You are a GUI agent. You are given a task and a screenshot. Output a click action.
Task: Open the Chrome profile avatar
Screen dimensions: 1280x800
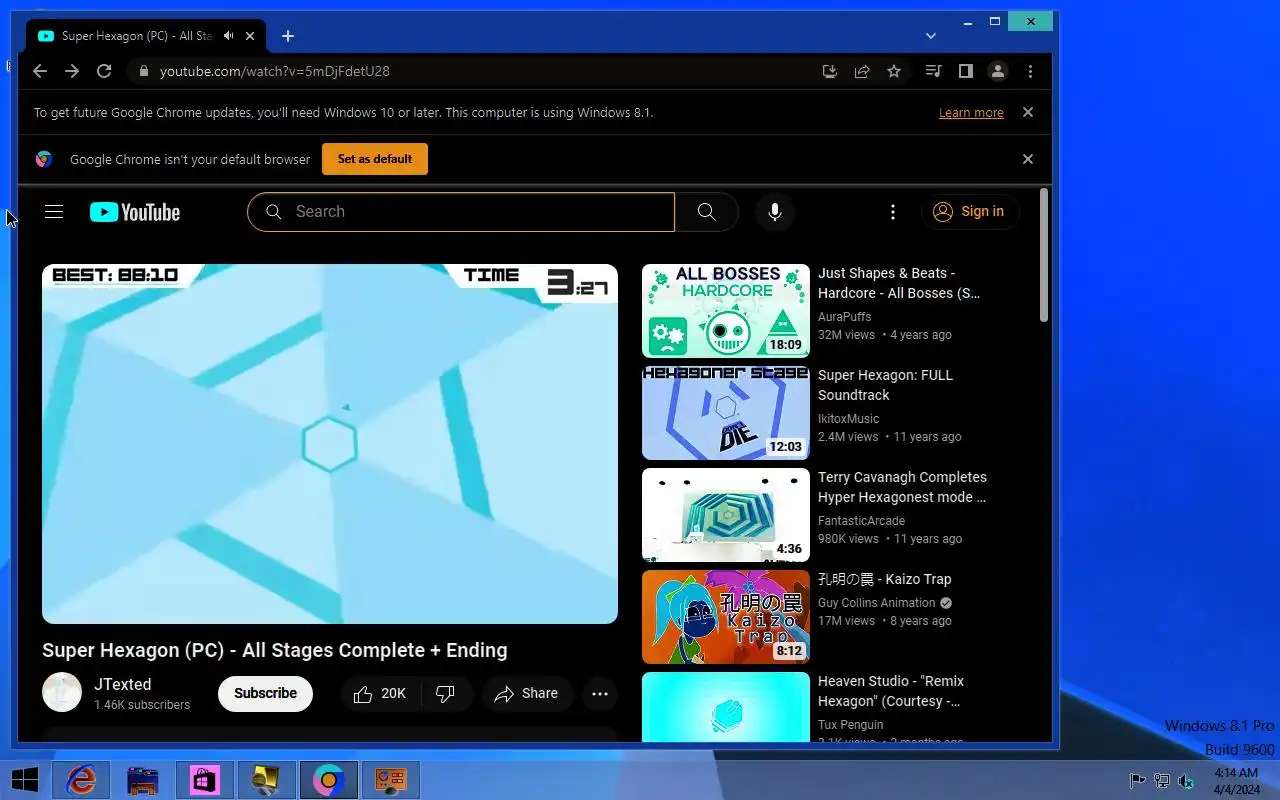(997, 71)
